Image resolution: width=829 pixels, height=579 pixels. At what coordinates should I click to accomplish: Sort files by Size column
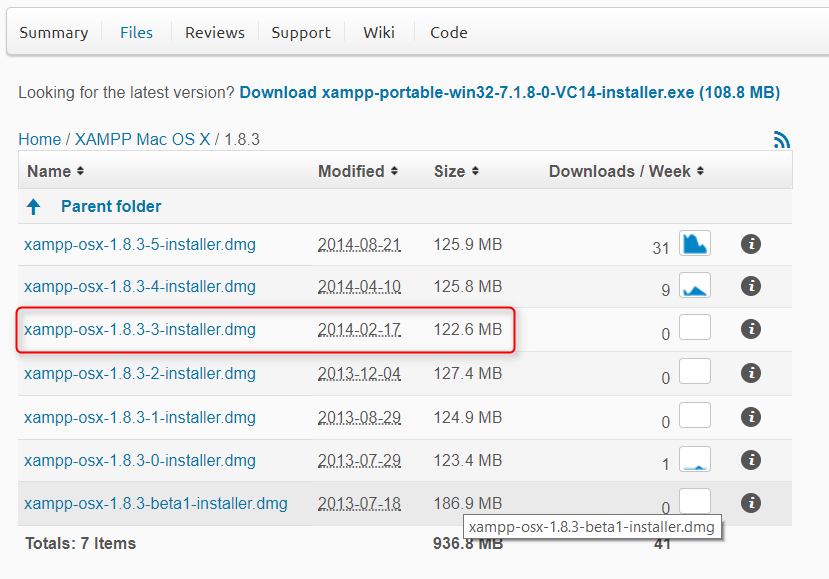(456, 171)
